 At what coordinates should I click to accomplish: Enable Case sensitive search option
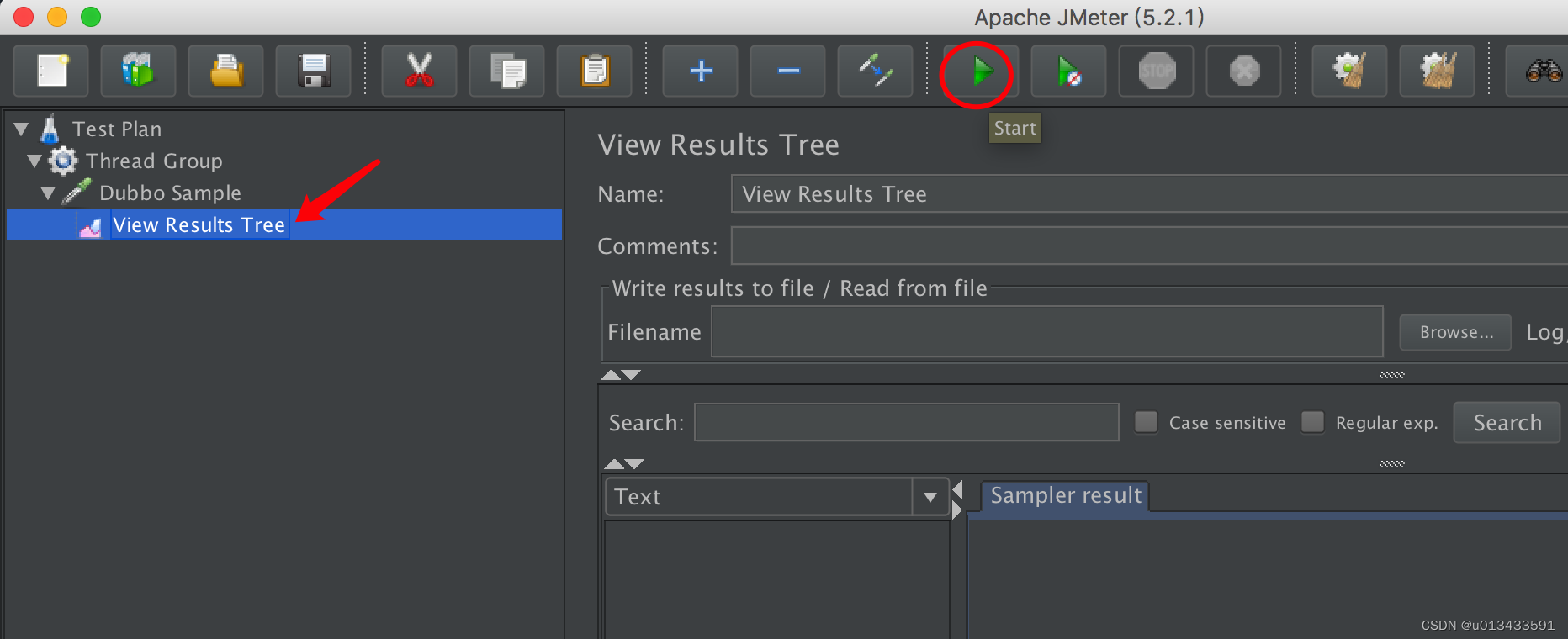tap(1147, 422)
